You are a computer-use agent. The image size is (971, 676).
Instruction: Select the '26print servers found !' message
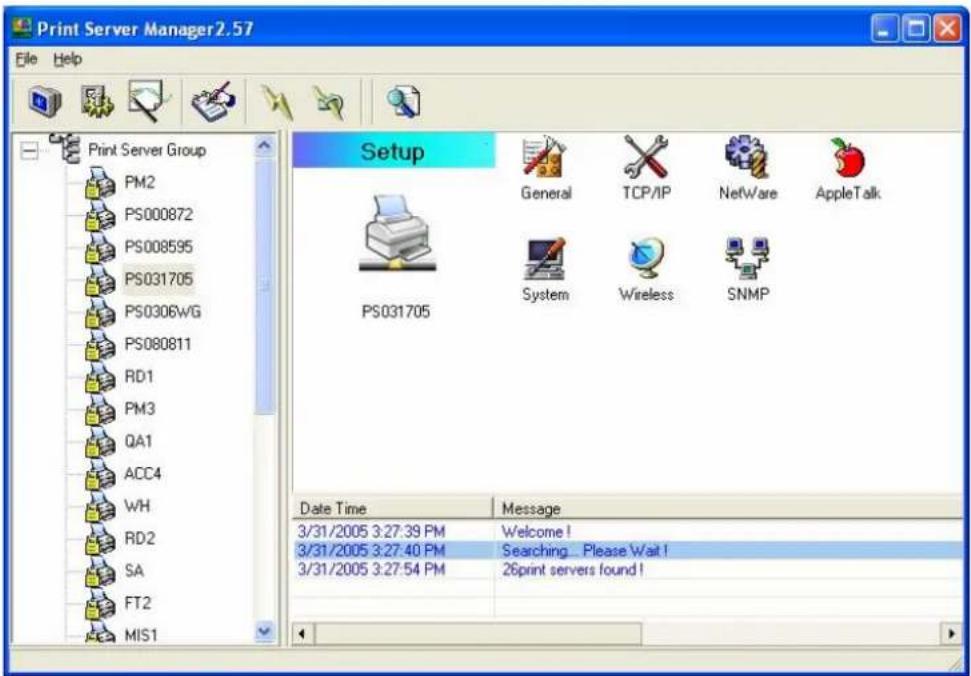tap(572, 570)
